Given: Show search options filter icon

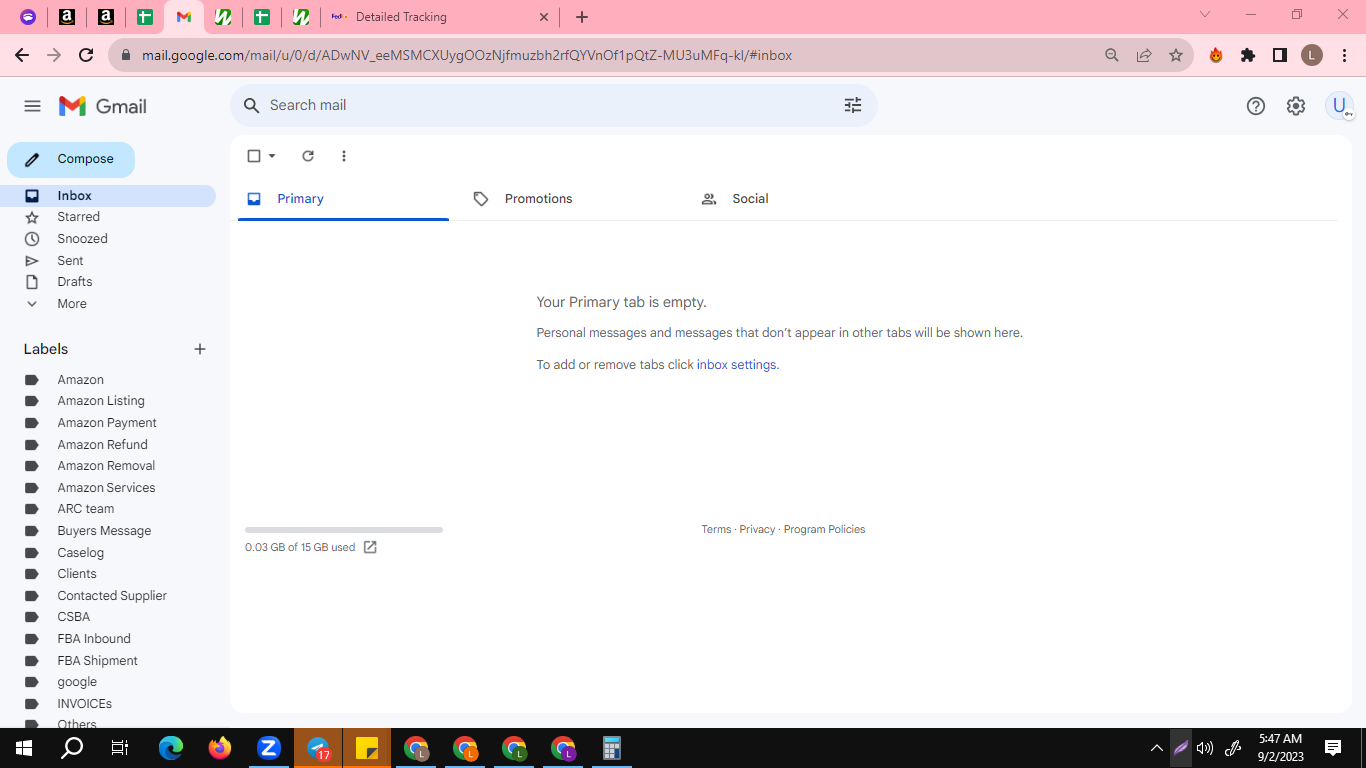Looking at the screenshot, I should click(x=853, y=105).
